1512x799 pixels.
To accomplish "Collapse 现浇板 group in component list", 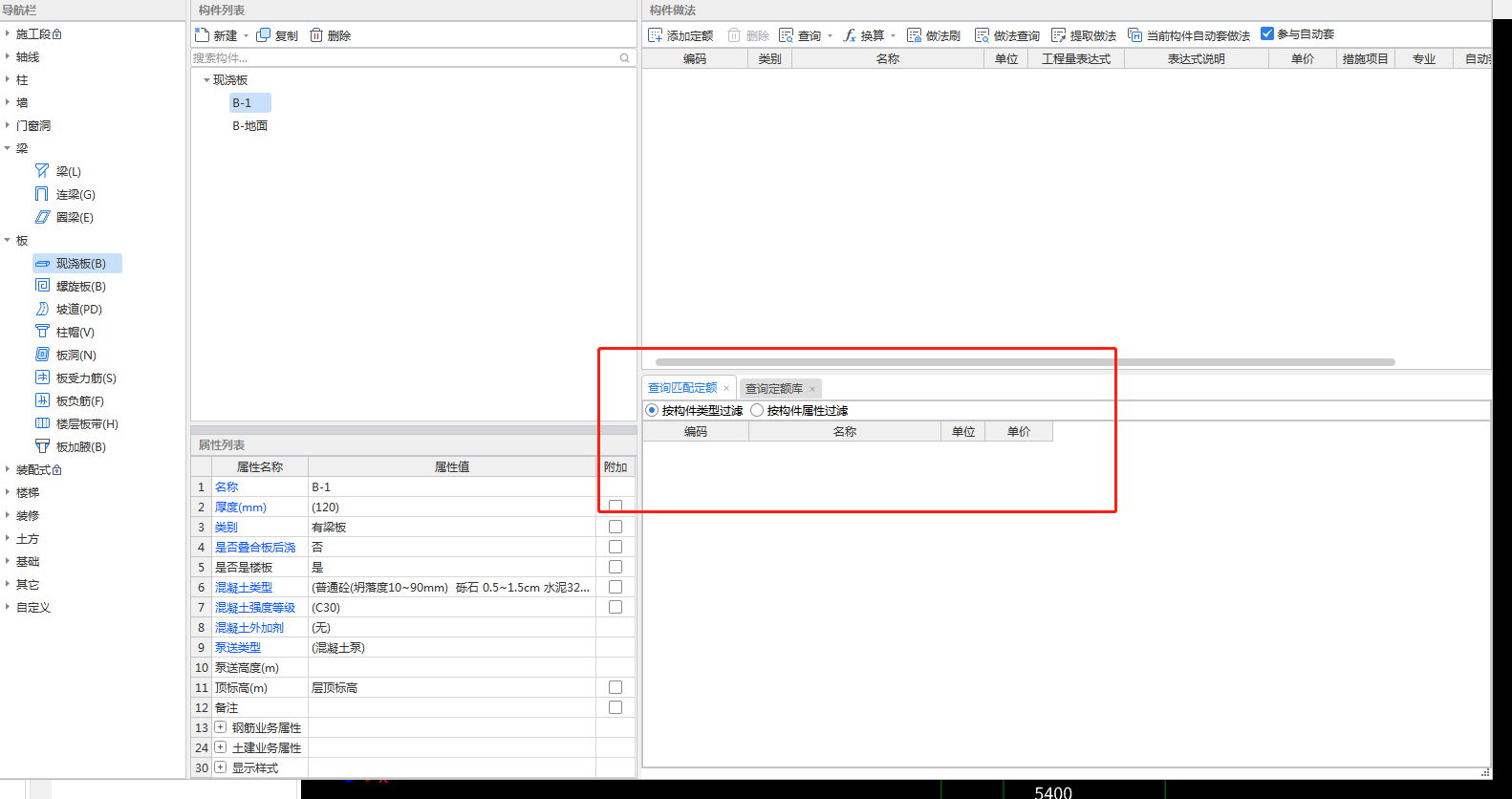I will coord(206,80).
